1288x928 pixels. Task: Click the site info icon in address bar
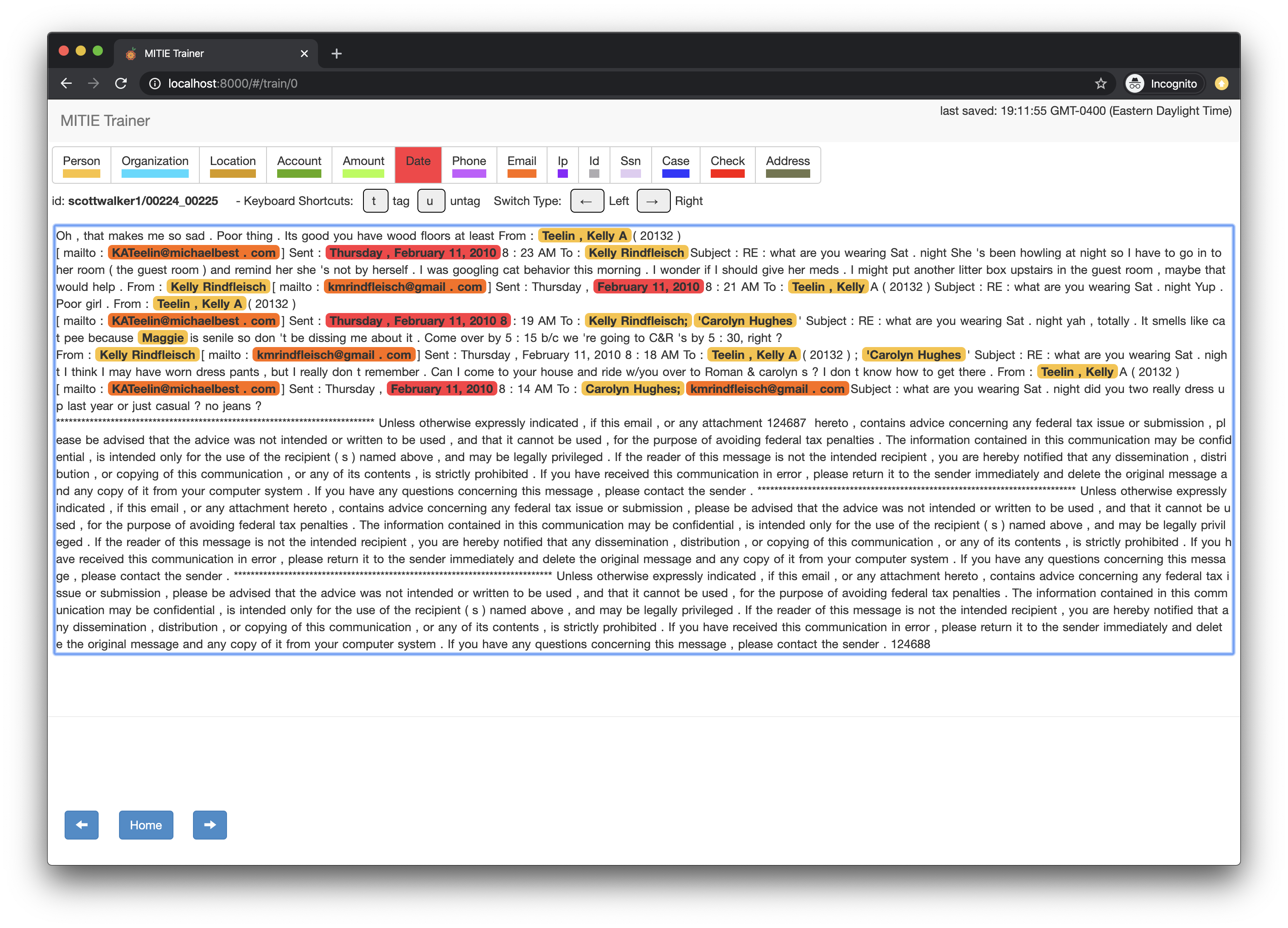[154, 83]
